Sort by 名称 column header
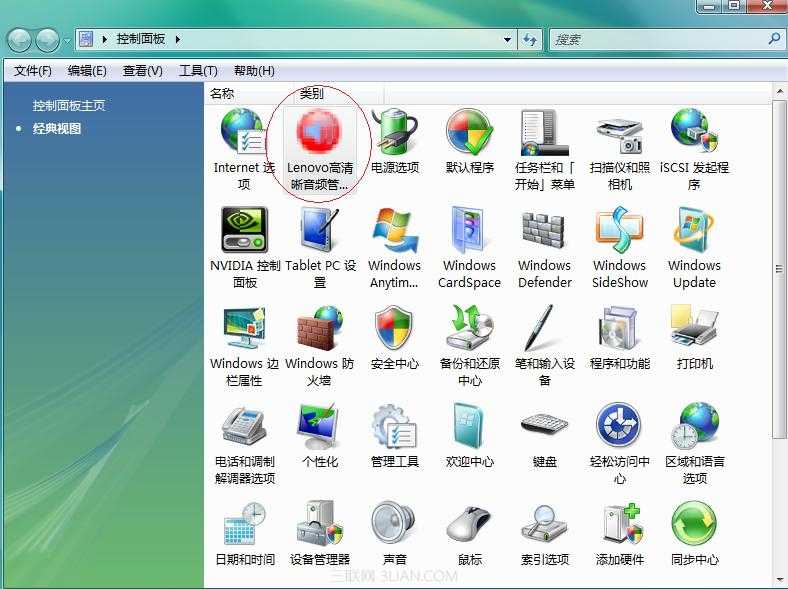788x589 pixels. pyautogui.click(x=222, y=93)
